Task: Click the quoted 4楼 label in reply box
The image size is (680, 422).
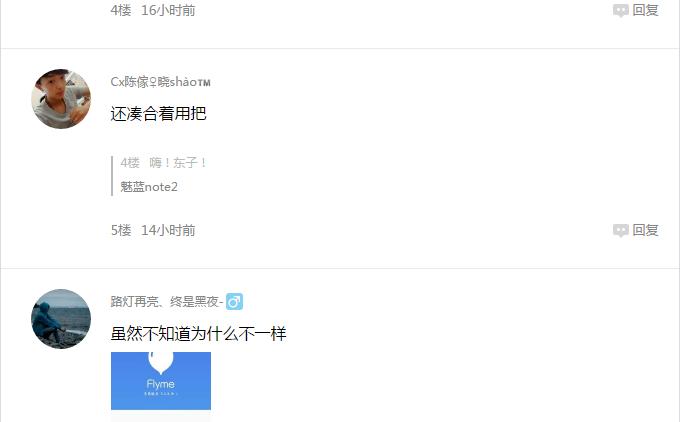Action: (130, 163)
